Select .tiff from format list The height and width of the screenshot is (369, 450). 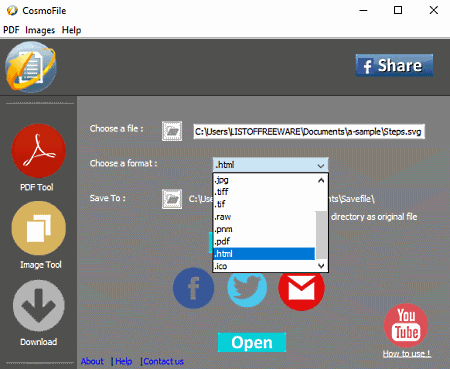[x=264, y=192]
